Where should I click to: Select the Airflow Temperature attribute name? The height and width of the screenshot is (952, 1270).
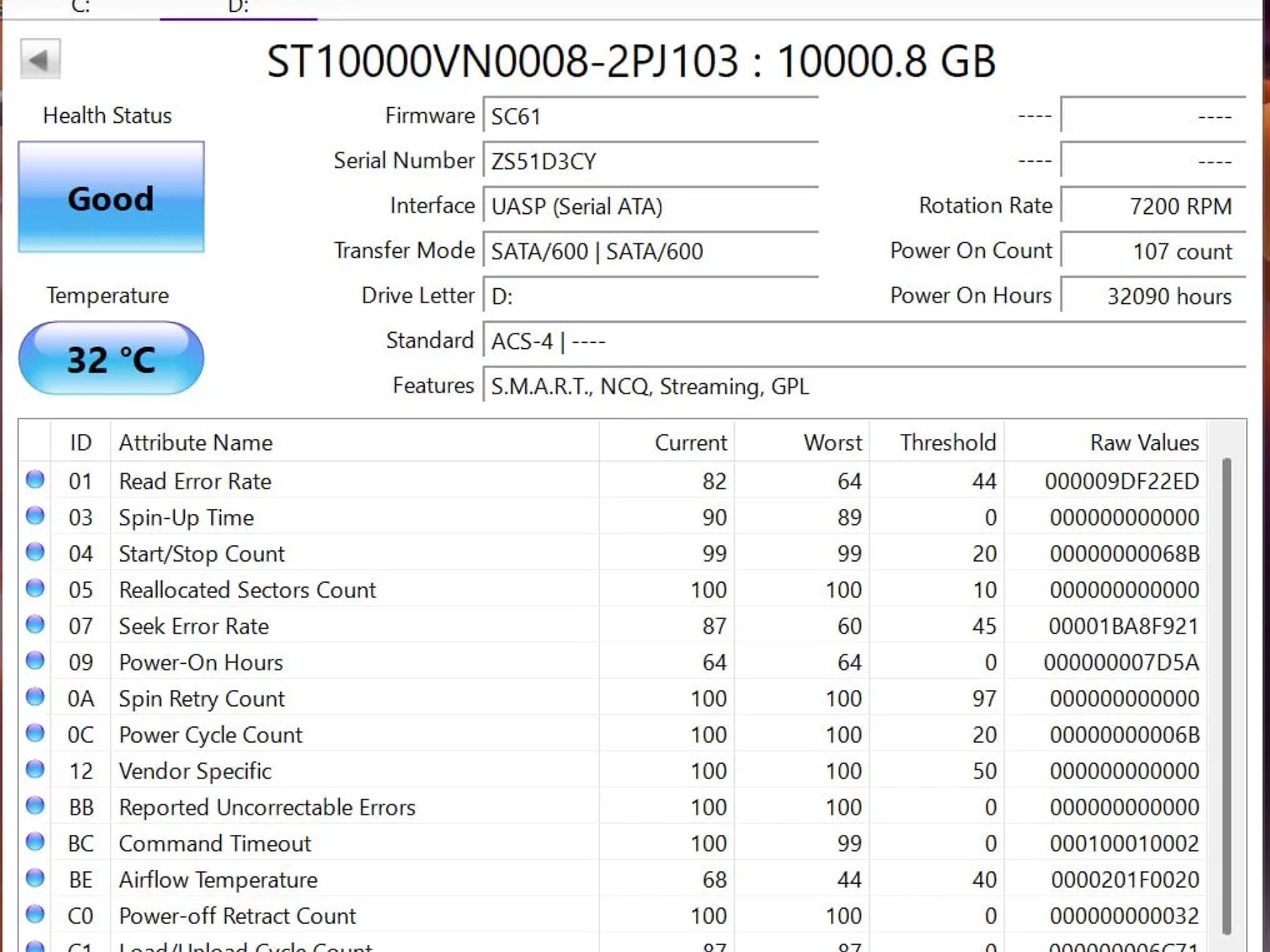click(218, 880)
